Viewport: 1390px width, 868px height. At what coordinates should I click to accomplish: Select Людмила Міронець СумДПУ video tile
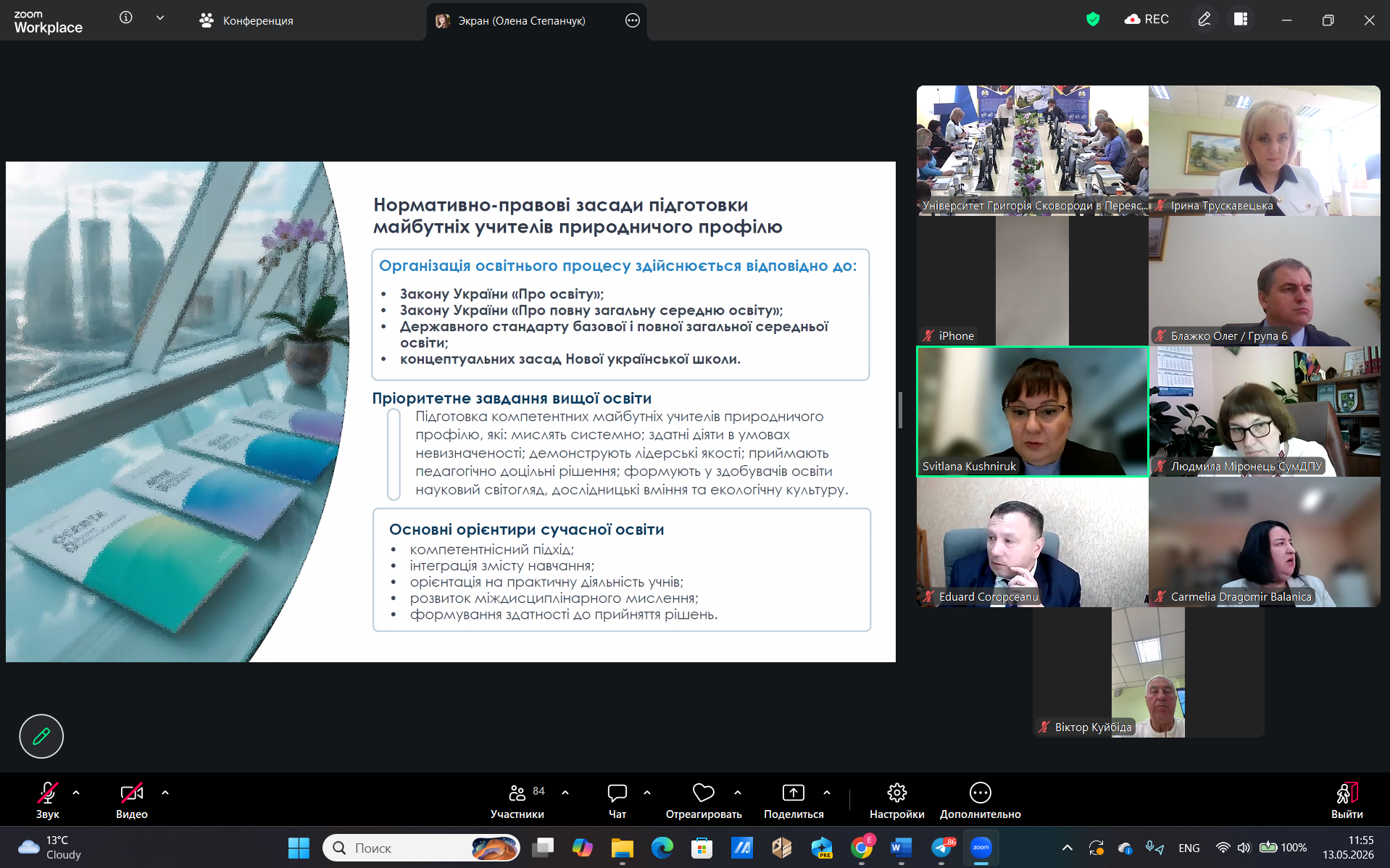[x=1265, y=412]
